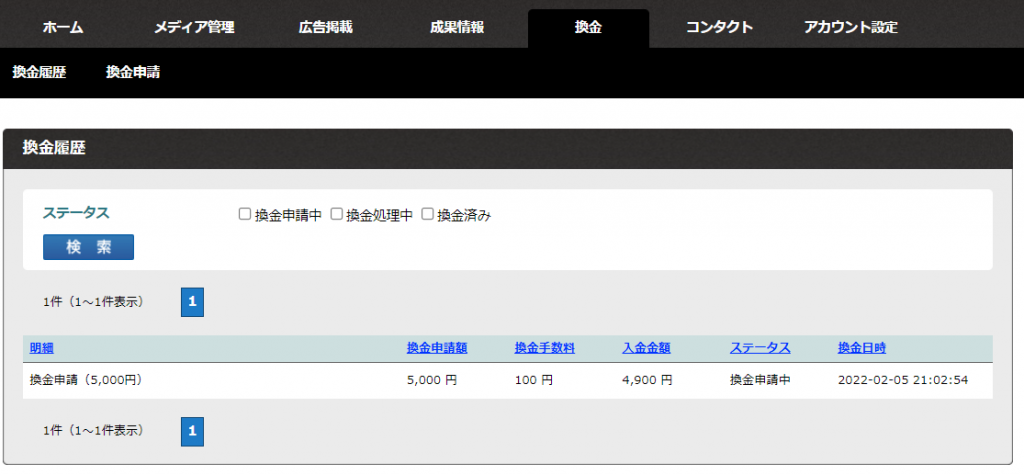1024x475 pixels.
Task: Select the 換金 tab
Action: click(x=588, y=28)
